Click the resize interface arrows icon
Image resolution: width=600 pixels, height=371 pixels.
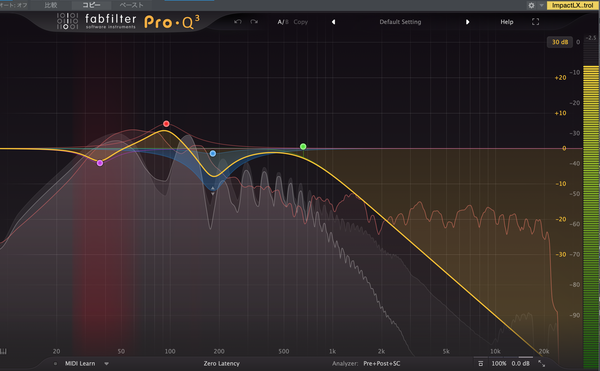tap(541, 363)
